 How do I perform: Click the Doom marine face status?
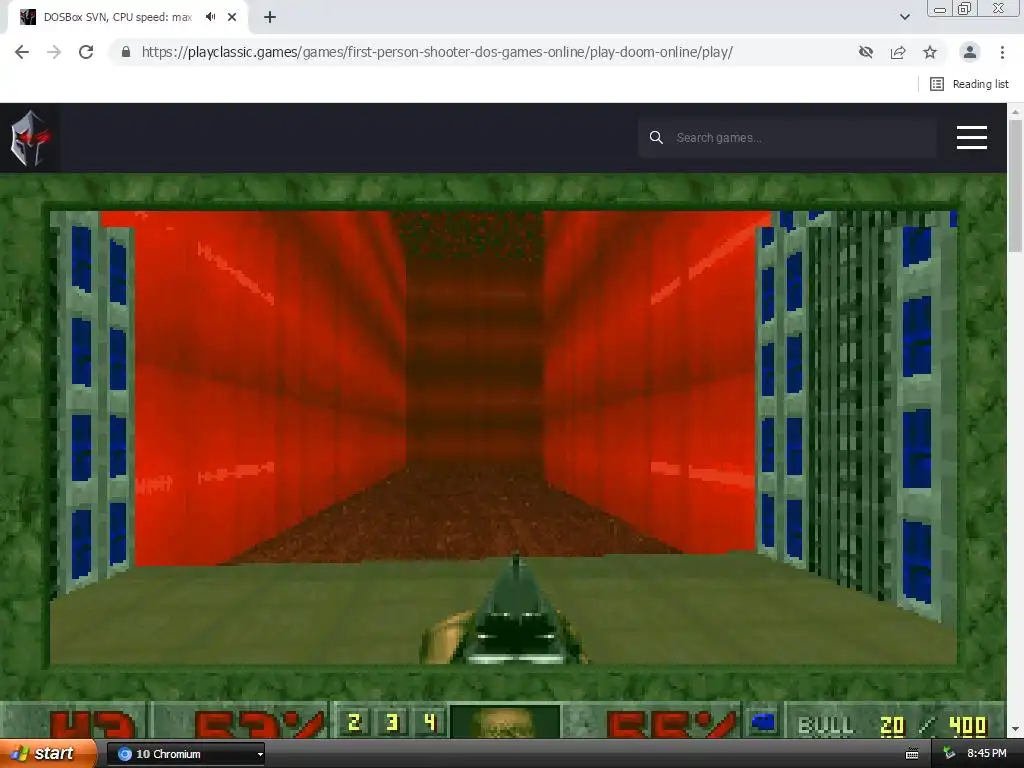(x=505, y=722)
